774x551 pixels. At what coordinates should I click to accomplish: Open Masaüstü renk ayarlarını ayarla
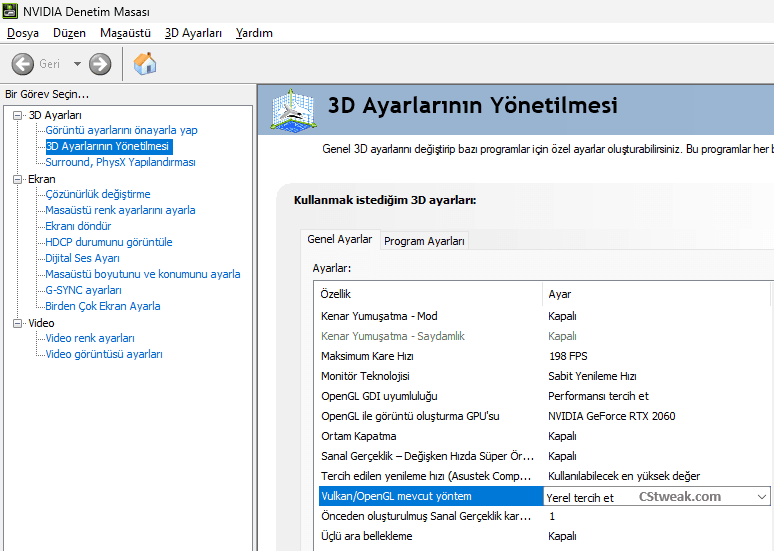coord(120,210)
